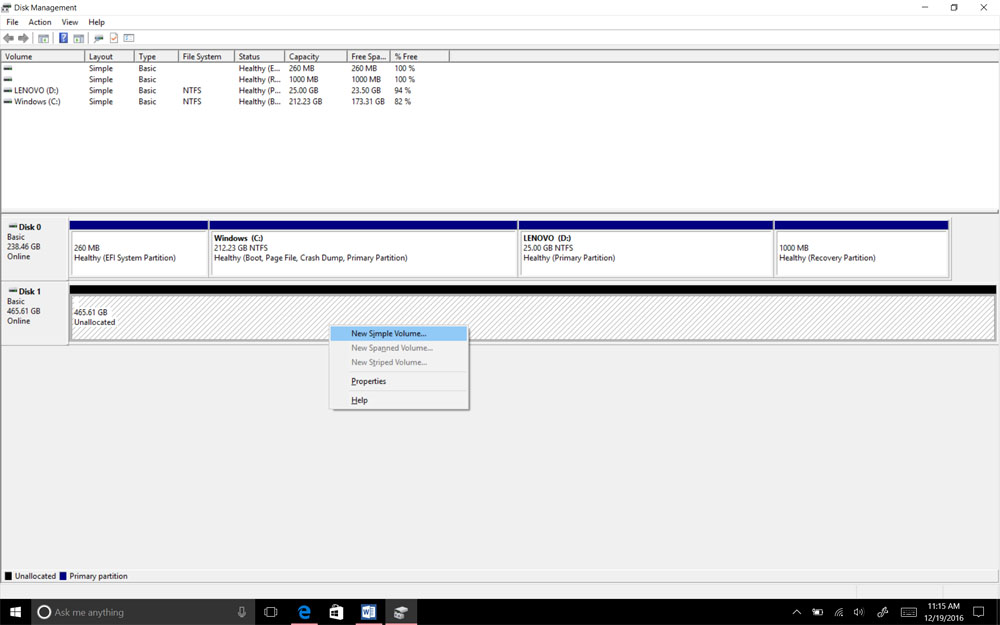The height and width of the screenshot is (625, 1000).
Task: Open Microsoft Word from the taskbar
Action: [x=368, y=611]
